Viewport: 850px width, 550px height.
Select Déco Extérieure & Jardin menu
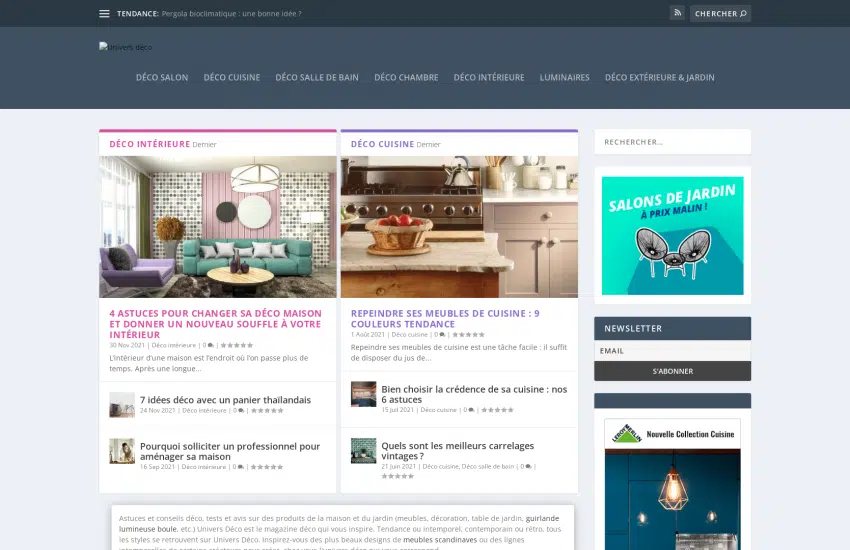[x=659, y=77]
